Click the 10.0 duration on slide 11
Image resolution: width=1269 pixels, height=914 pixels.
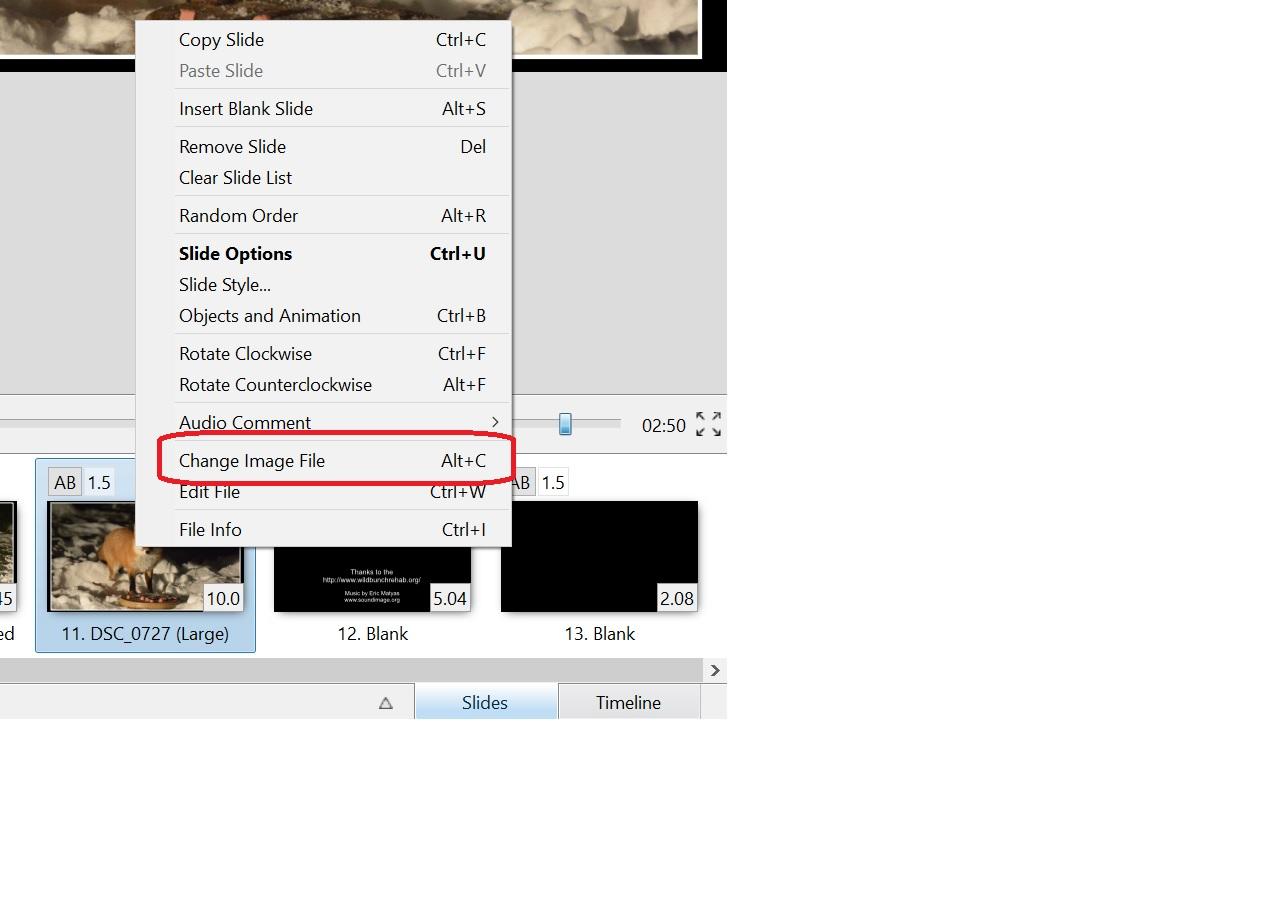pyautogui.click(x=222, y=598)
